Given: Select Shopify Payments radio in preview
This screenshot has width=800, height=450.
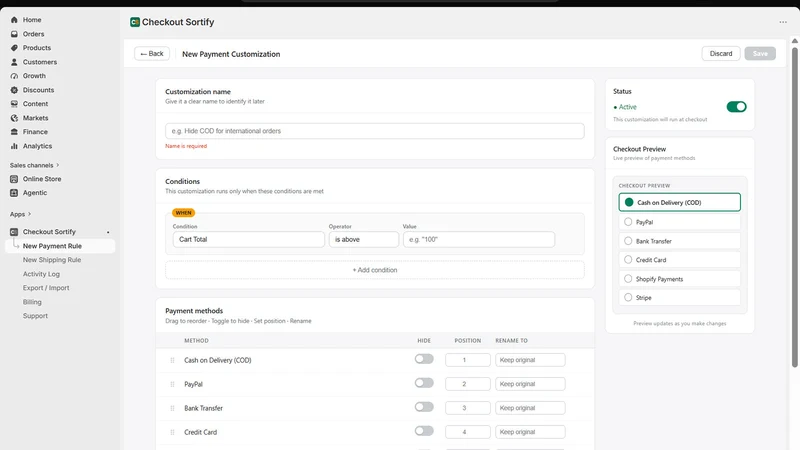Looking at the screenshot, I should point(628,279).
